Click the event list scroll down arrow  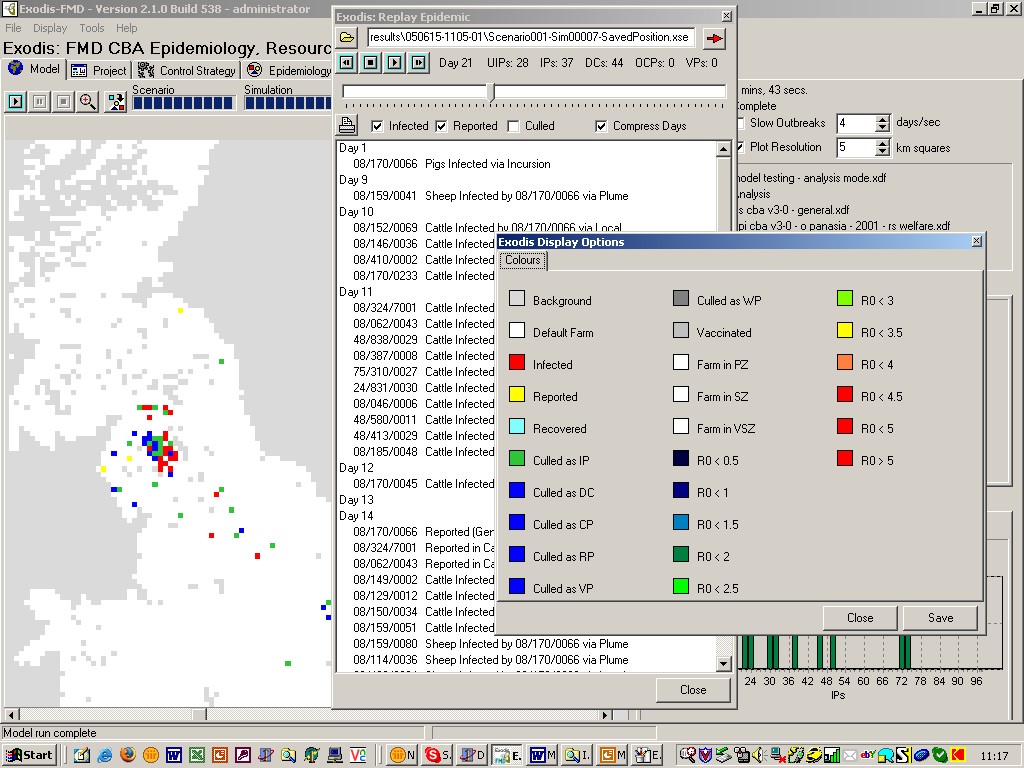[723, 664]
